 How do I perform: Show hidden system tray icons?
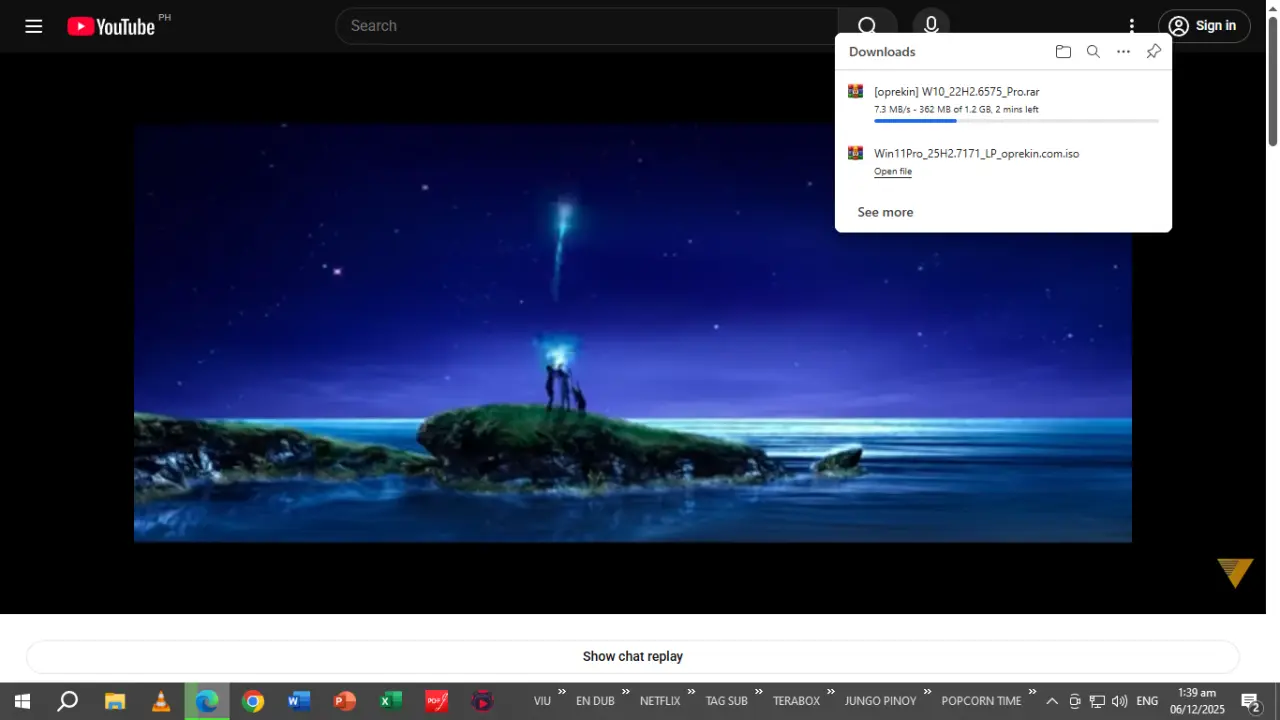coord(1052,701)
